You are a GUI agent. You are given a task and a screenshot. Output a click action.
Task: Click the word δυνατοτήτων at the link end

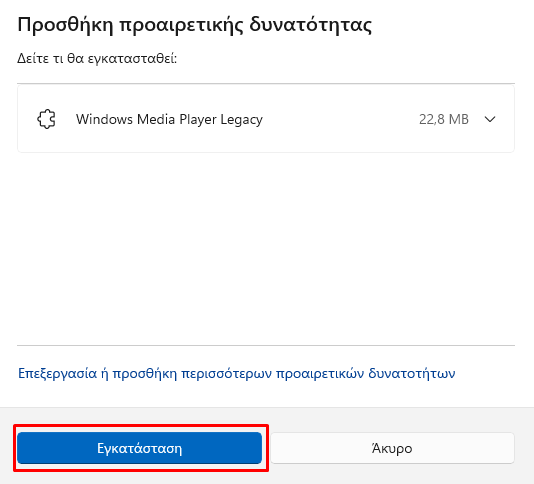pos(412,373)
